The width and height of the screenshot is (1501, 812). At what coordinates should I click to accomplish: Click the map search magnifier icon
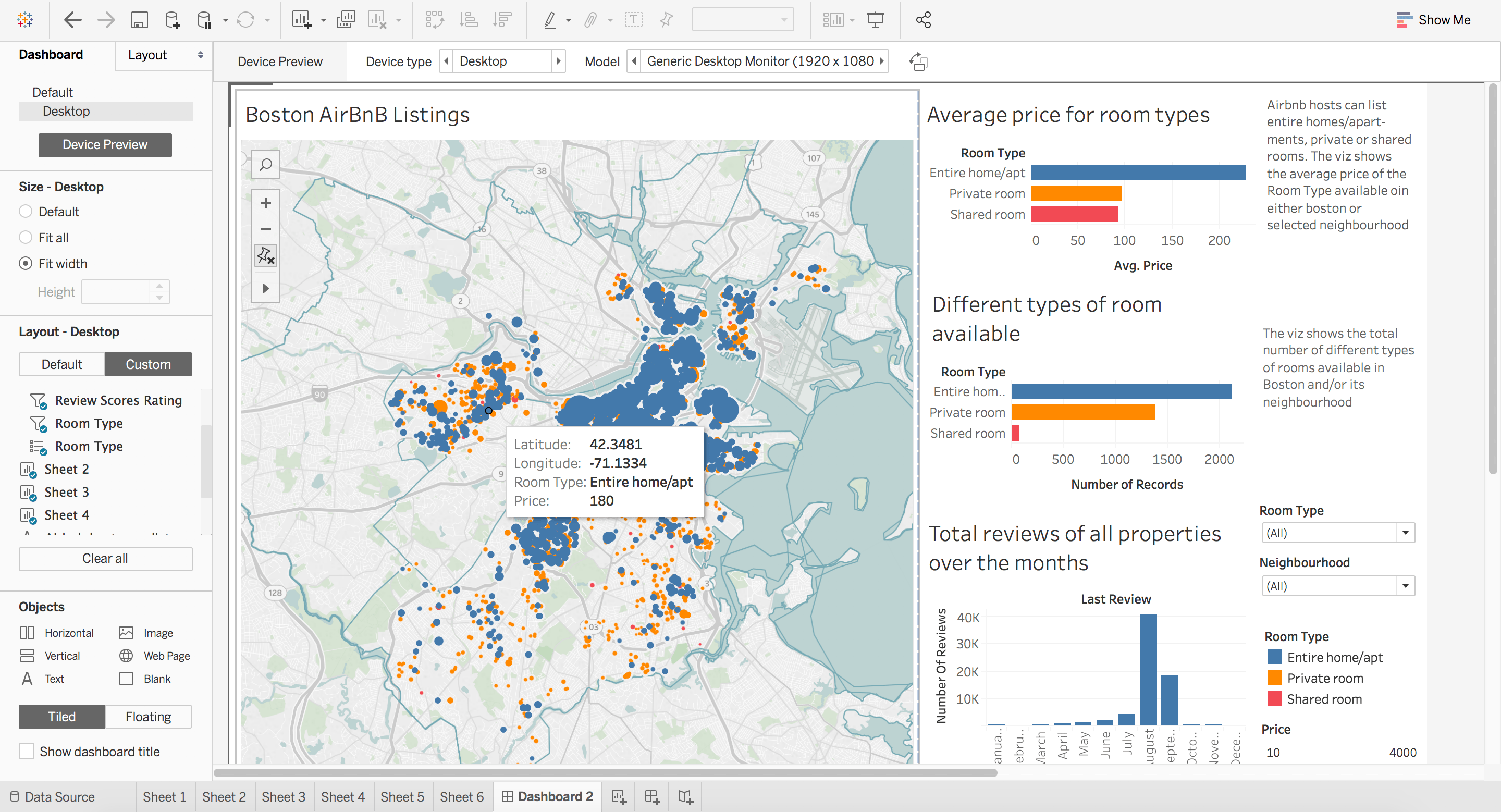pyautogui.click(x=266, y=165)
